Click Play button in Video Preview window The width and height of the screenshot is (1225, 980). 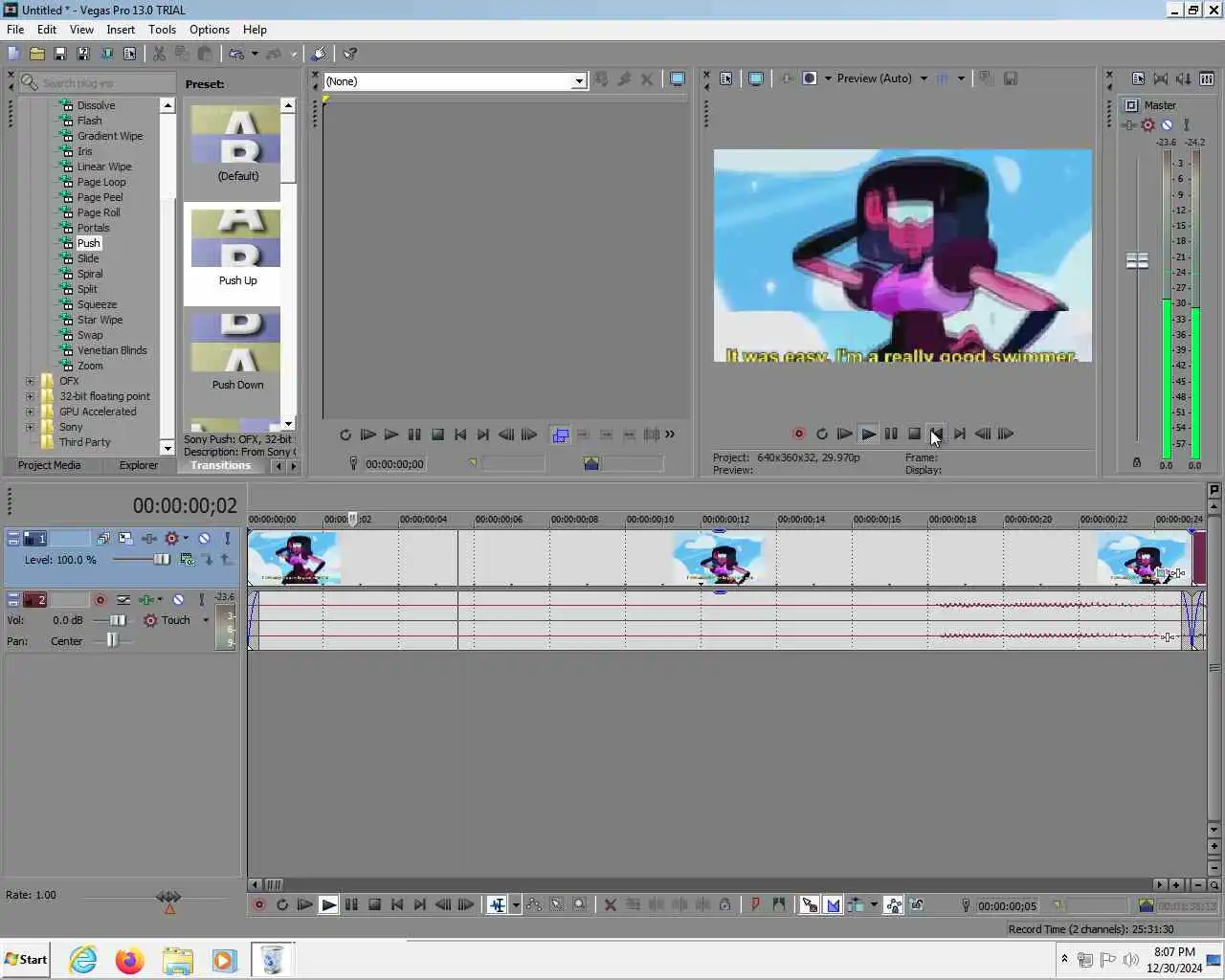click(x=868, y=434)
